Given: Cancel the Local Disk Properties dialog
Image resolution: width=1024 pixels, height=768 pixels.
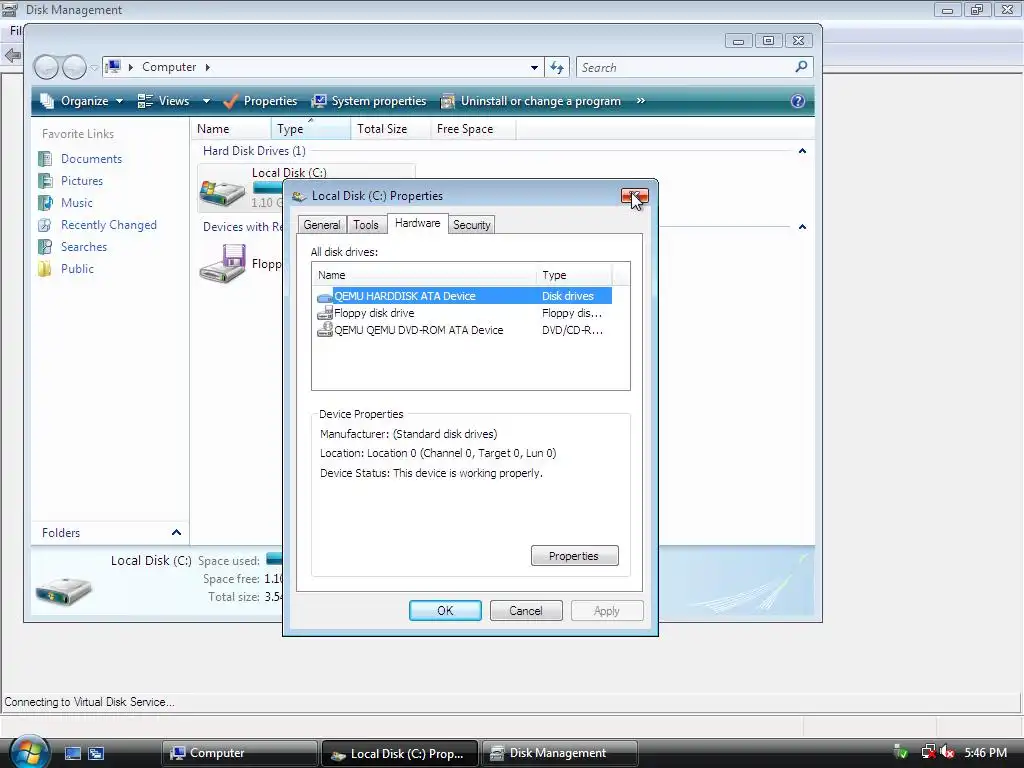Looking at the screenshot, I should (x=526, y=611).
